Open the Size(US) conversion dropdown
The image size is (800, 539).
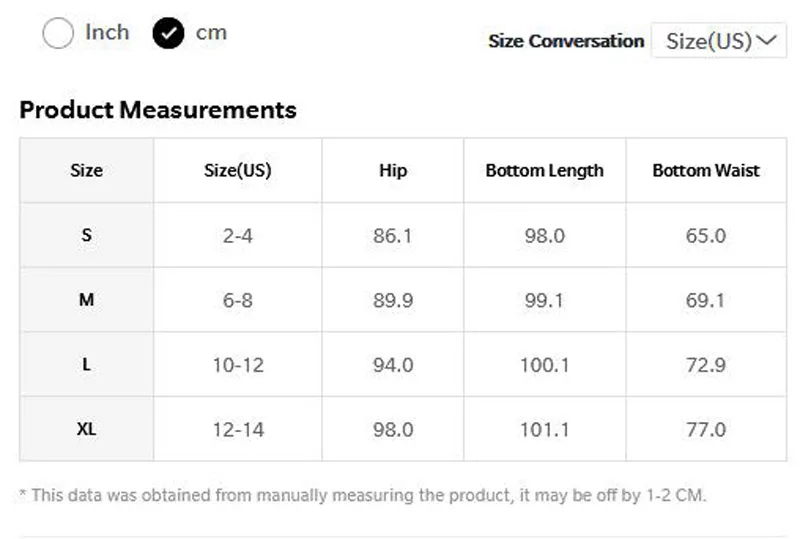point(719,40)
